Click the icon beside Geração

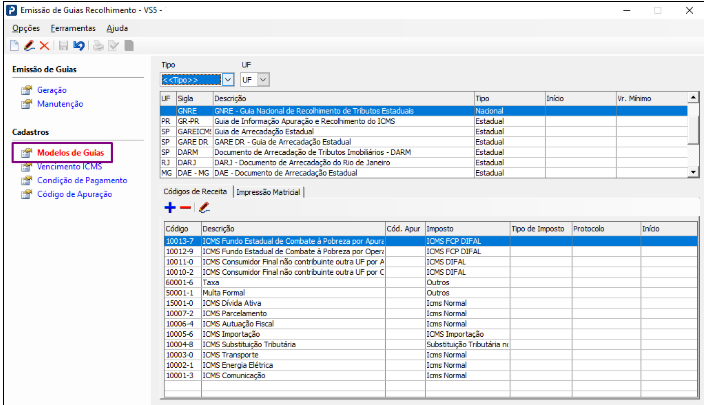(26, 90)
